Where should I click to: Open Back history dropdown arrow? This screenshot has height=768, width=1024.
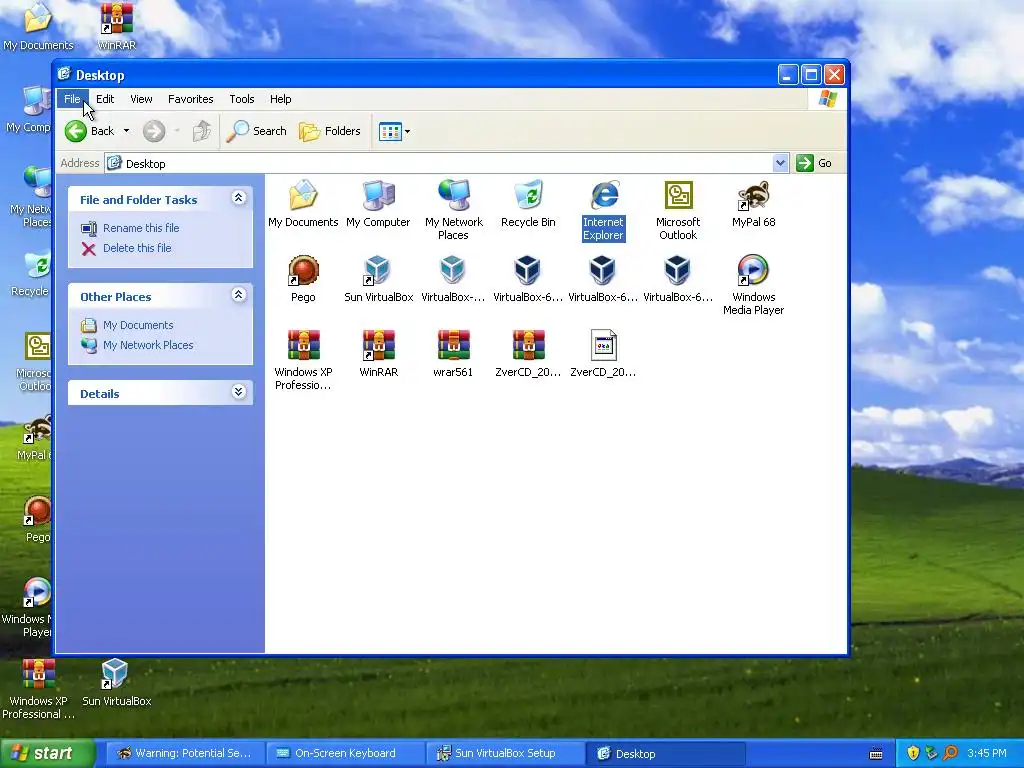(x=126, y=131)
